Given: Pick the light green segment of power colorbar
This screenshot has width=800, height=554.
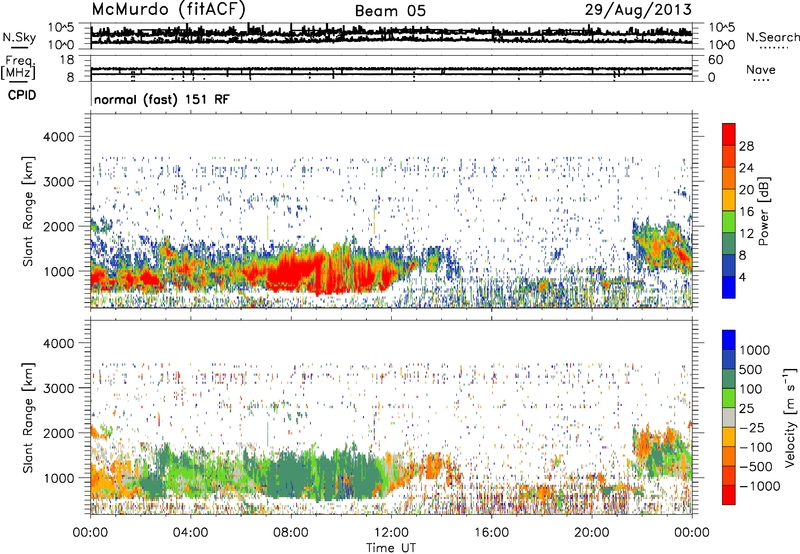Looking at the screenshot, I should (x=729, y=222).
